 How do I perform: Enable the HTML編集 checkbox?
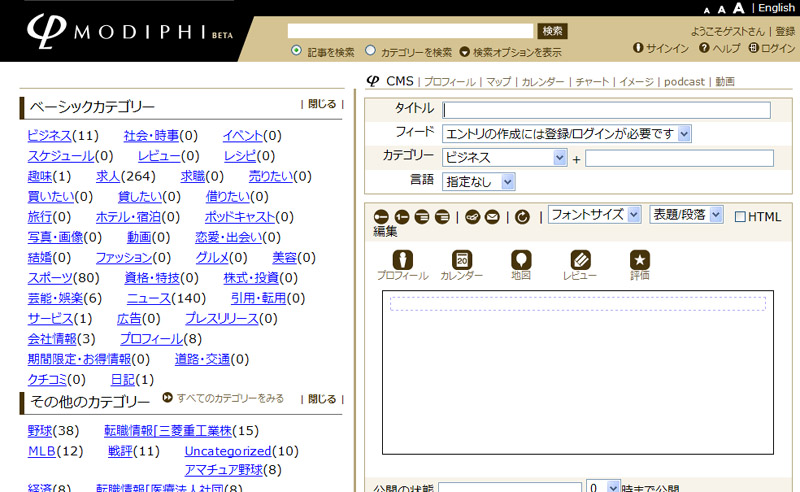click(740, 217)
